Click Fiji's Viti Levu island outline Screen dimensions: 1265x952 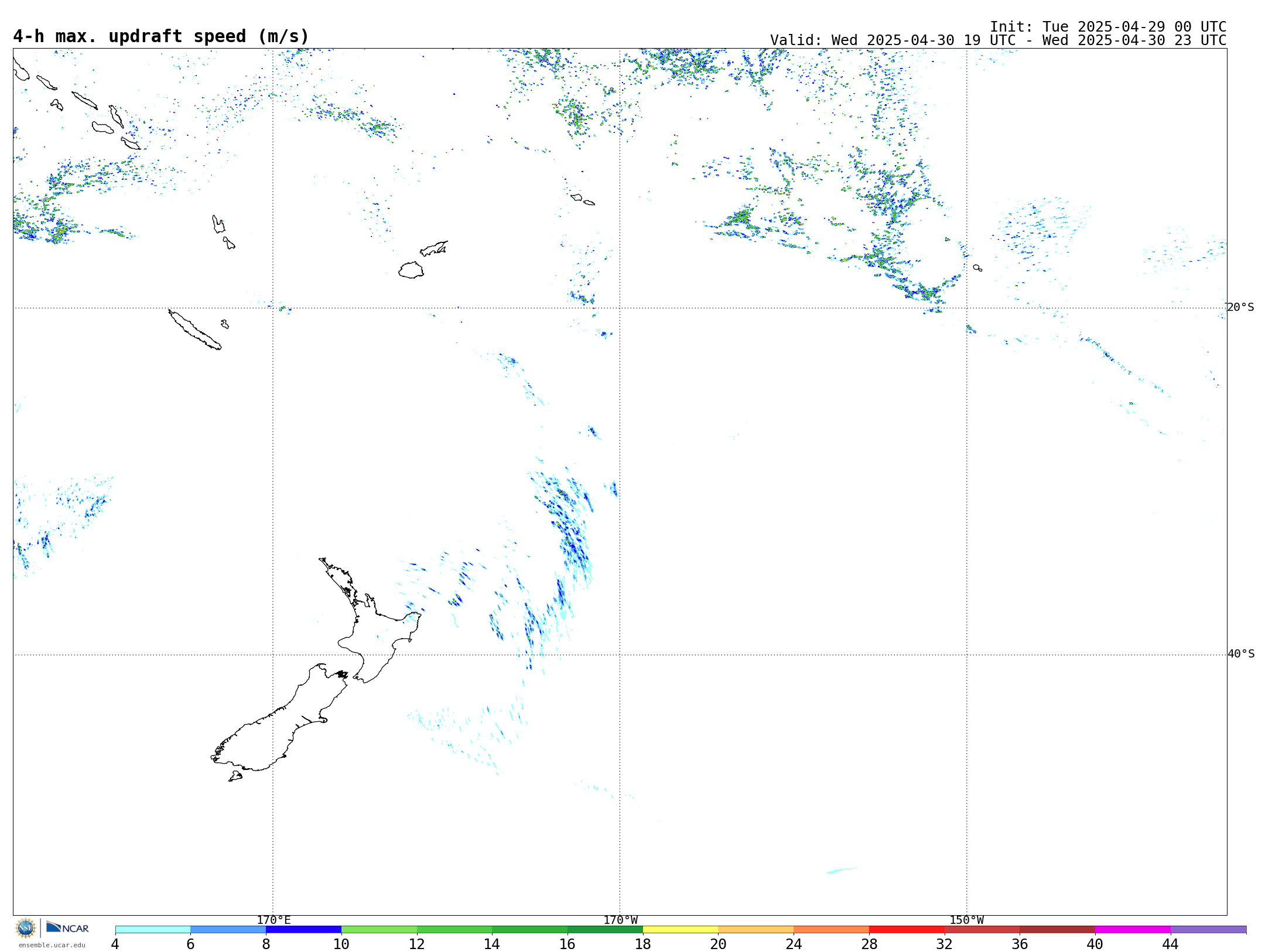pyautogui.click(x=411, y=270)
